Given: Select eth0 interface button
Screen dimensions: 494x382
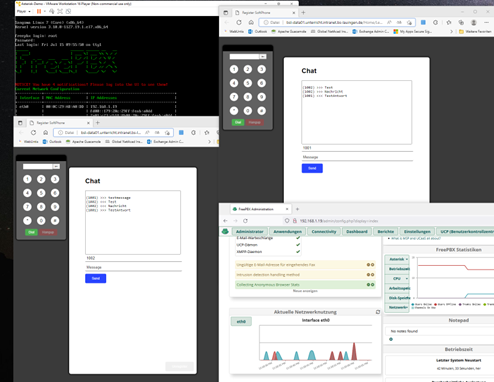Looking at the screenshot, I should [241, 322].
